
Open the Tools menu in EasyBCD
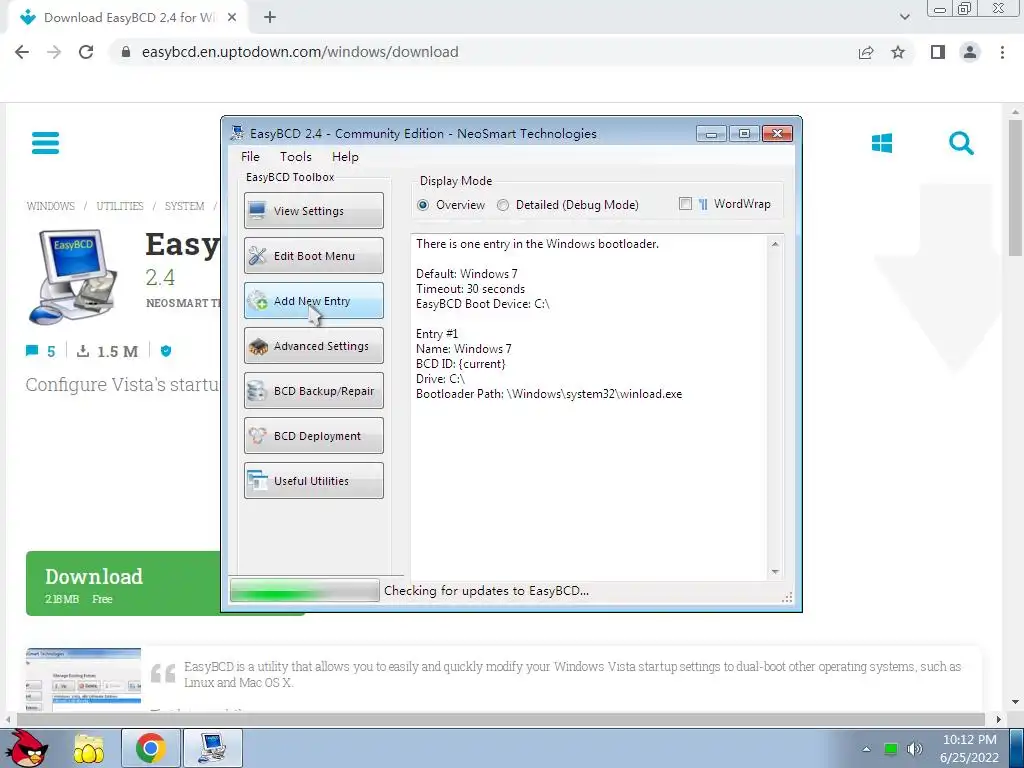click(x=296, y=157)
